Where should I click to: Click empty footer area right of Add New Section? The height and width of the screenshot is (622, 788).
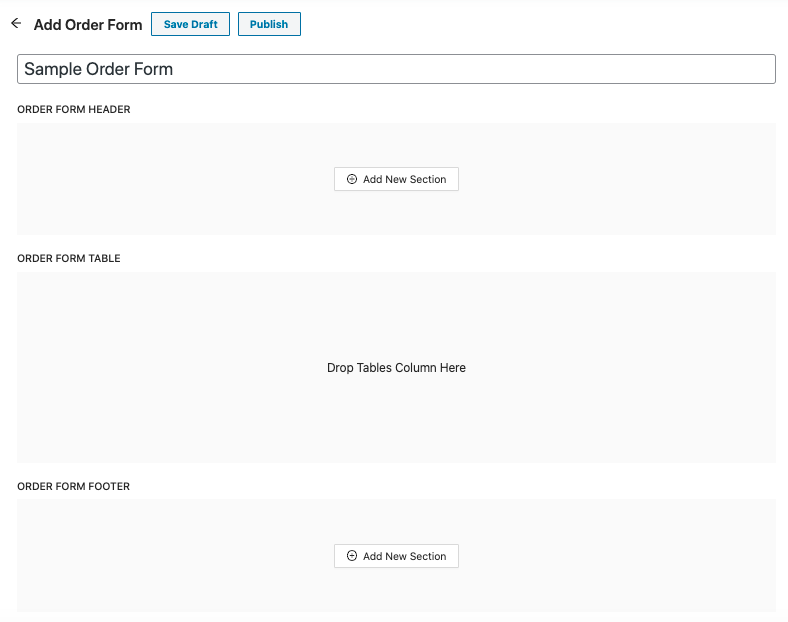pyautogui.click(x=620, y=556)
